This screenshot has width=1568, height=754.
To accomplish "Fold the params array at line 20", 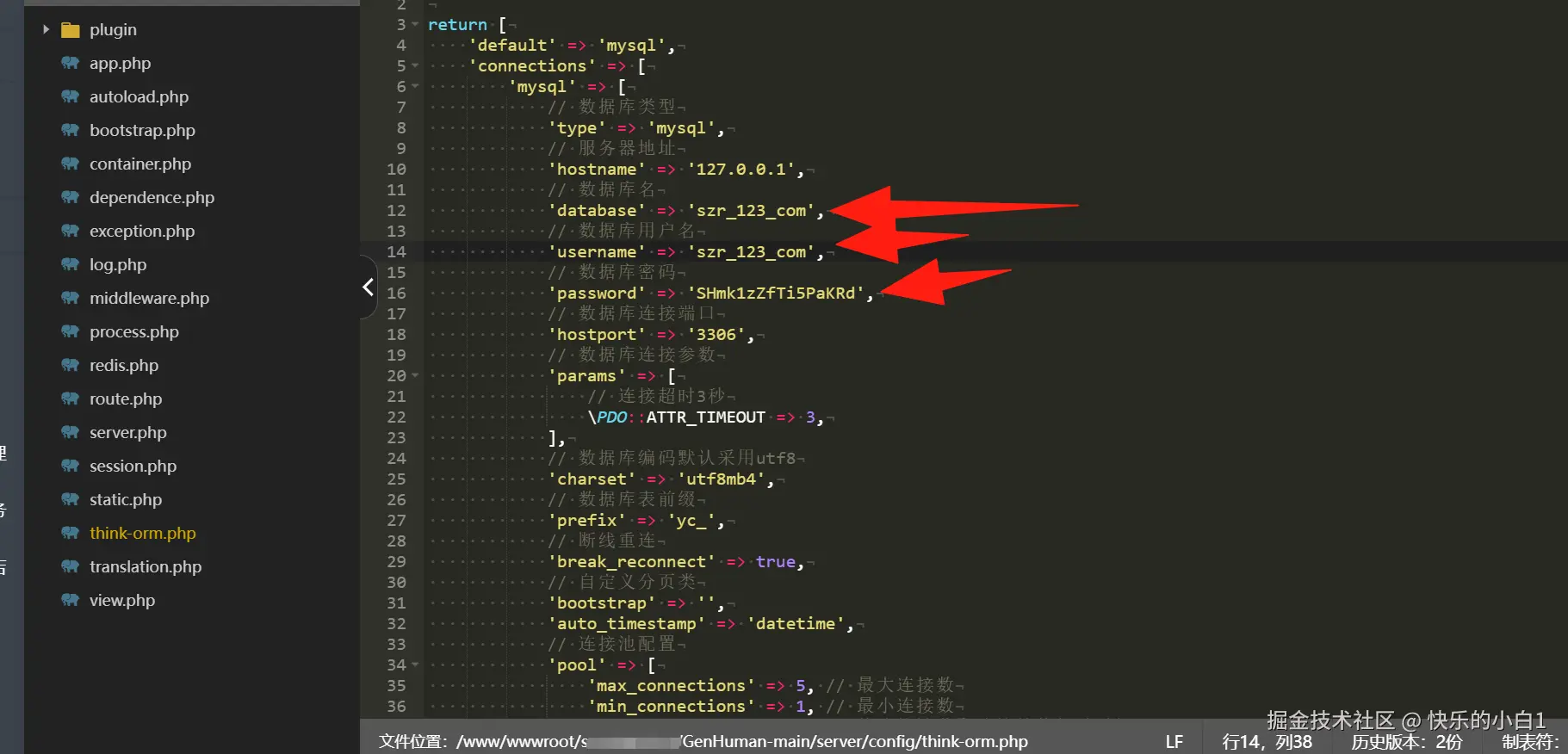I will point(416,375).
